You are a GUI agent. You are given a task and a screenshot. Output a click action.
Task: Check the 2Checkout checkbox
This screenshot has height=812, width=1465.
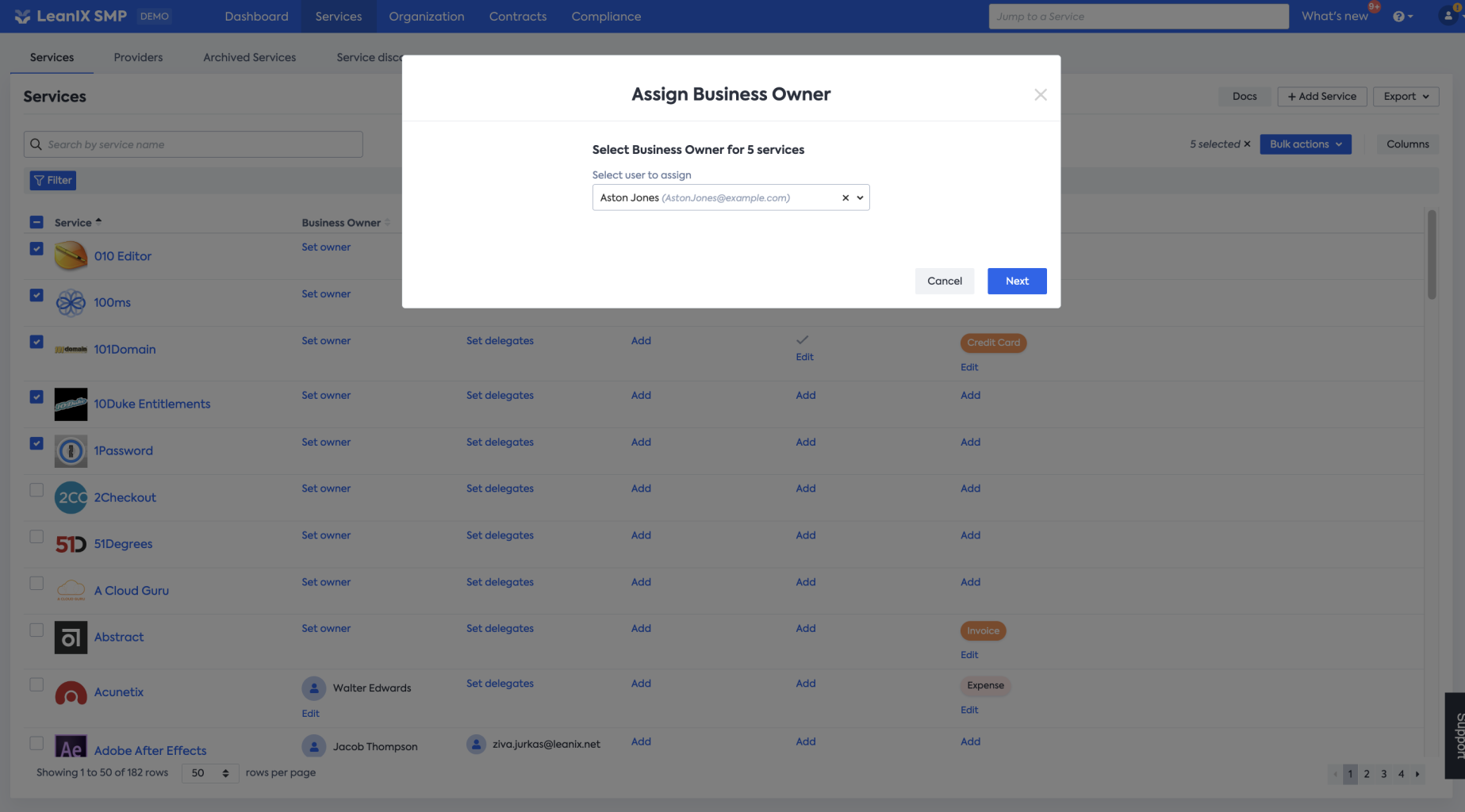coord(36,490)
